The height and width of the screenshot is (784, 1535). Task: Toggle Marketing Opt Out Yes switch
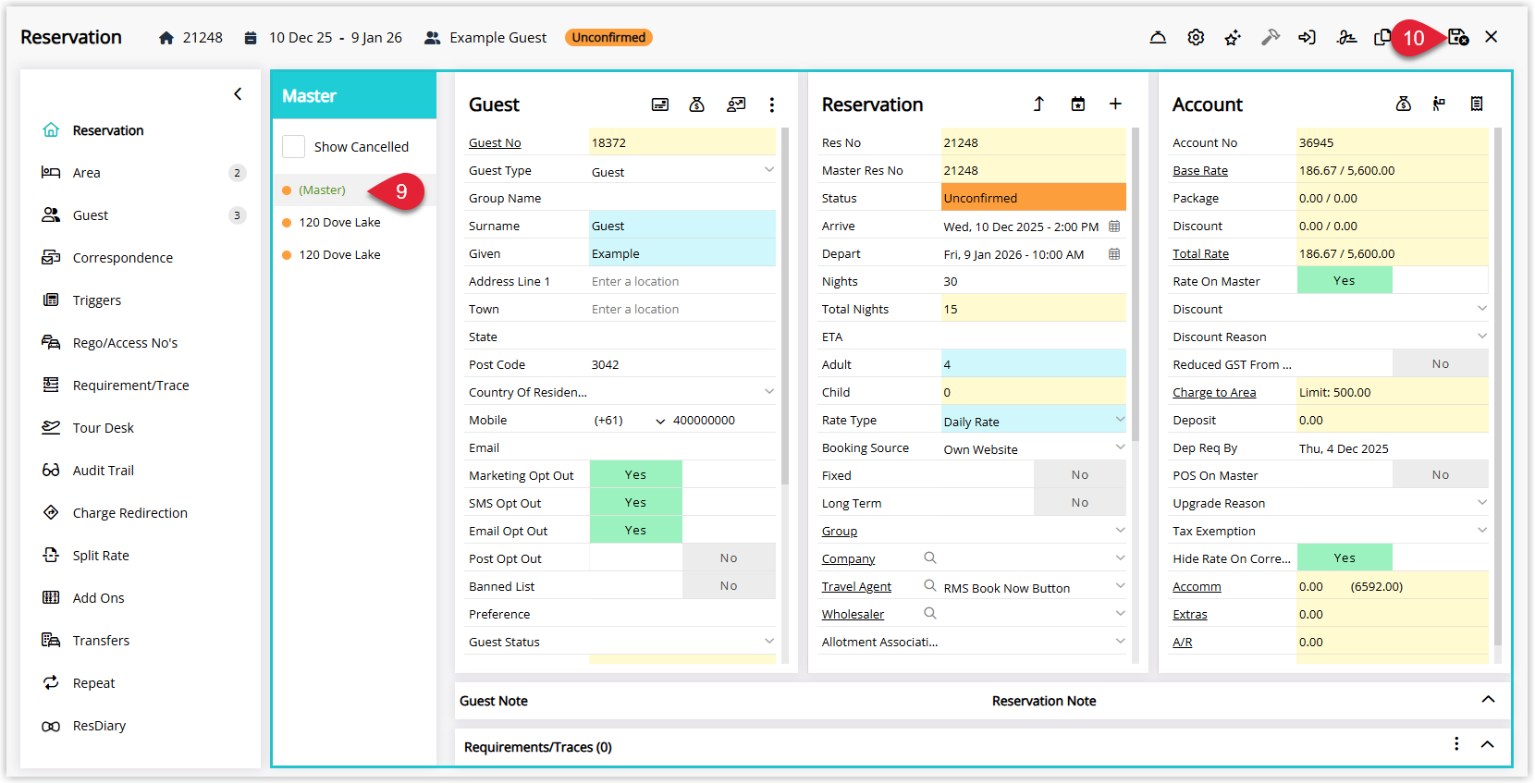(636, 474)
